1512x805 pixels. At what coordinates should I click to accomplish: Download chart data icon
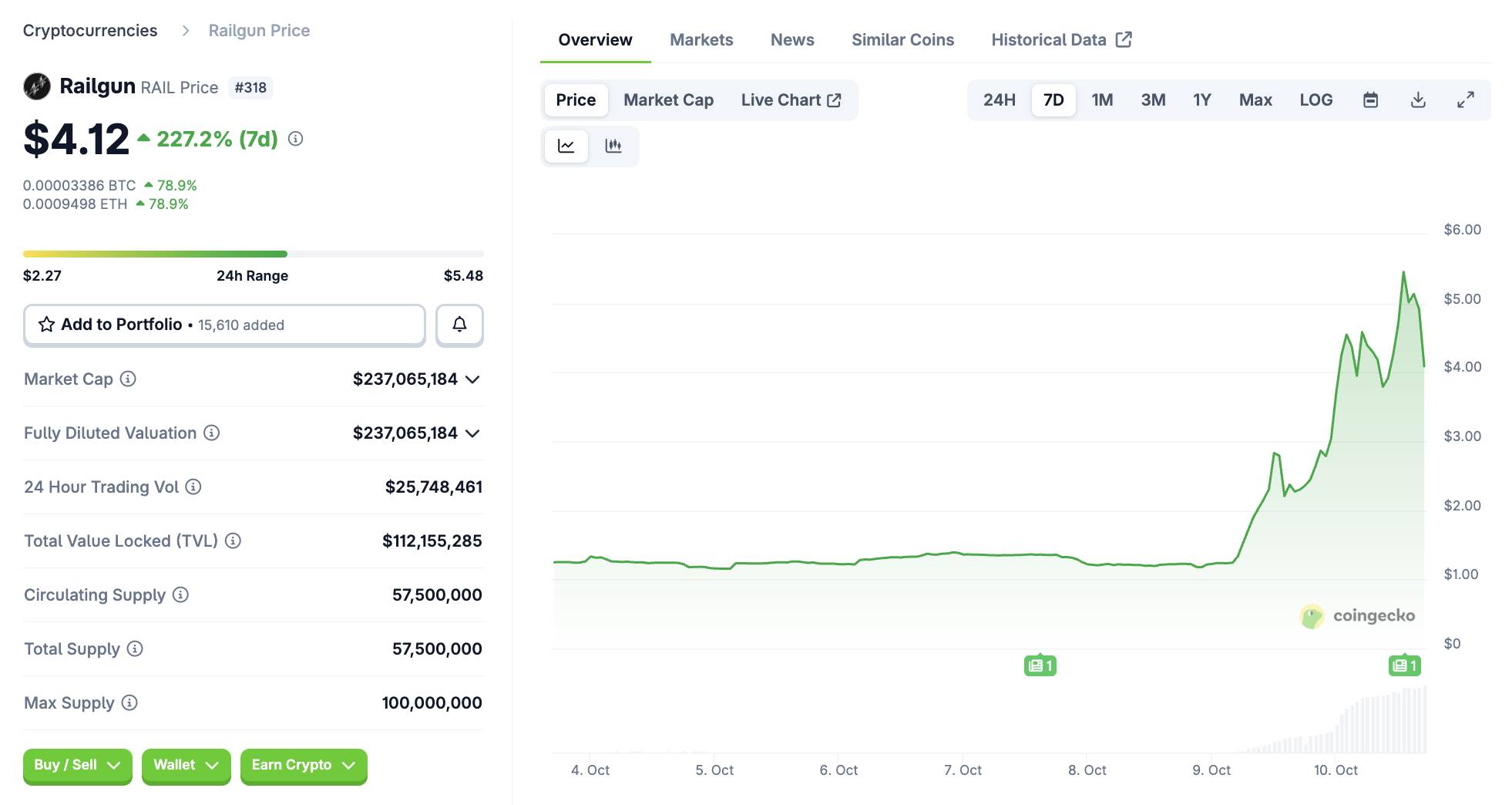1418,100
